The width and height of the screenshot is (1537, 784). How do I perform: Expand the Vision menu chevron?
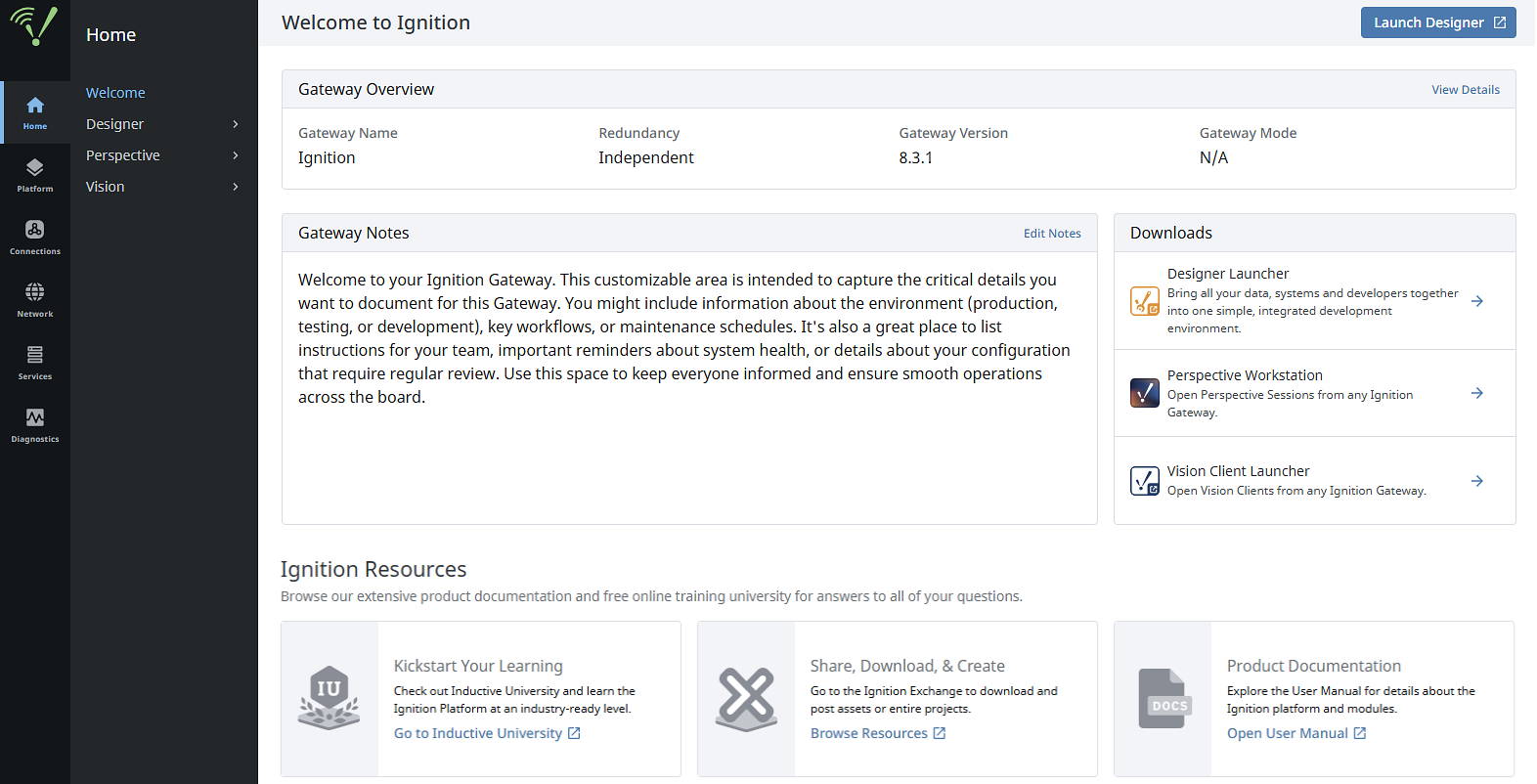pyautogui.click(x=236, y=187)
